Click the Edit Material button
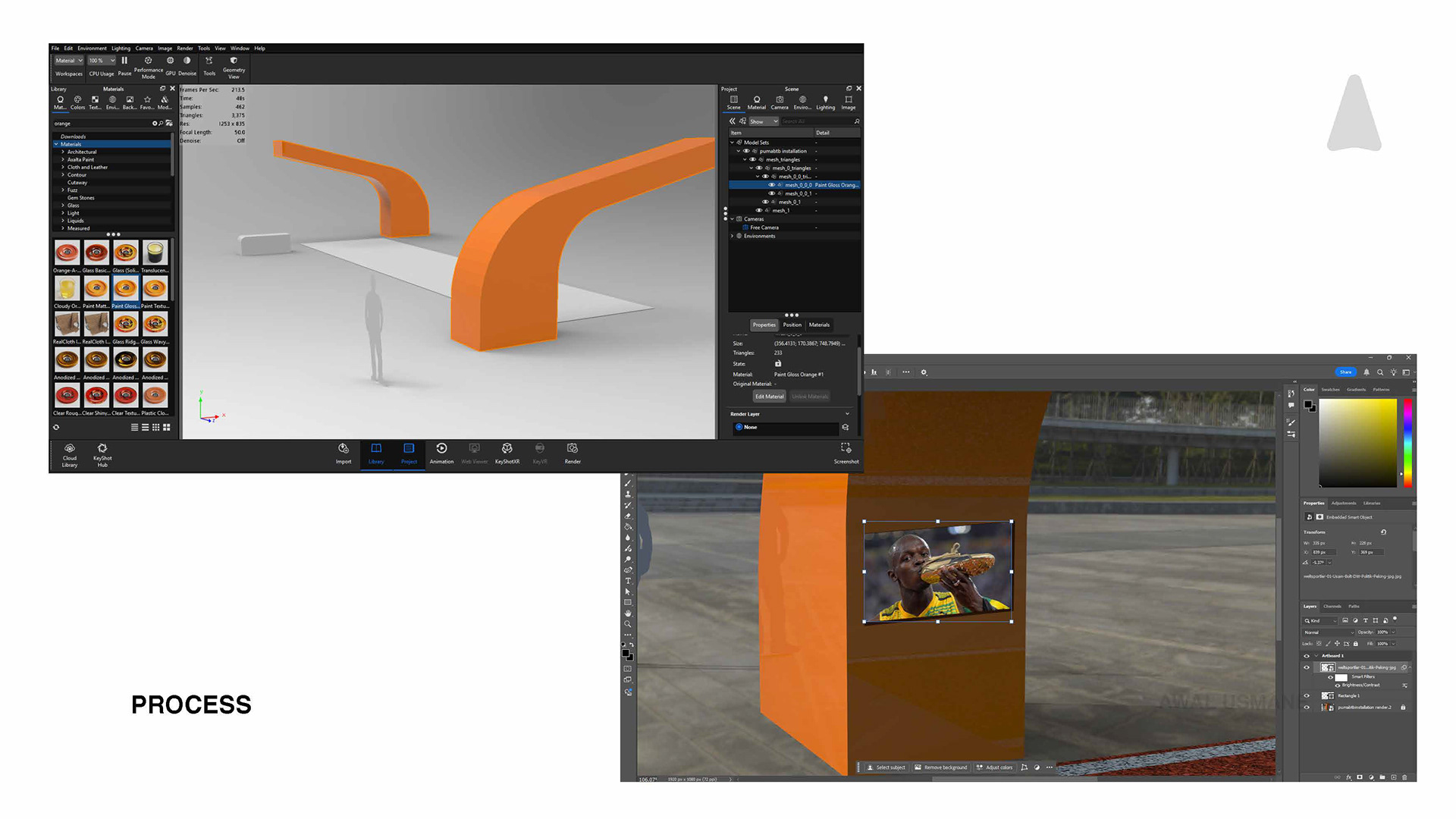This screenshot has width=1456, height=819. click(x=769, y=397)
